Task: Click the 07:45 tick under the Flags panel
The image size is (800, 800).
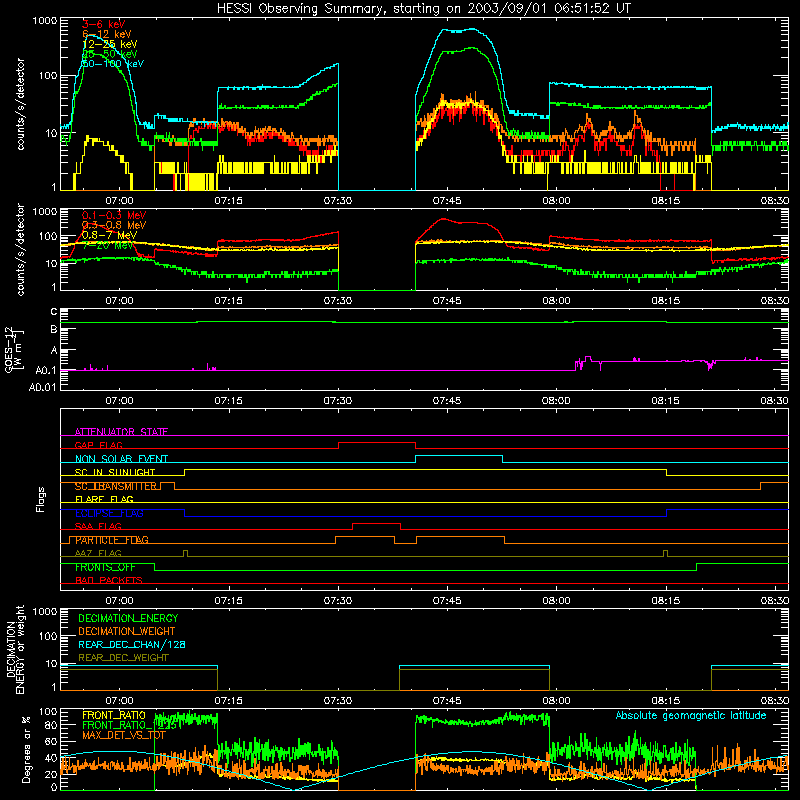Action: tap(447, 601)
